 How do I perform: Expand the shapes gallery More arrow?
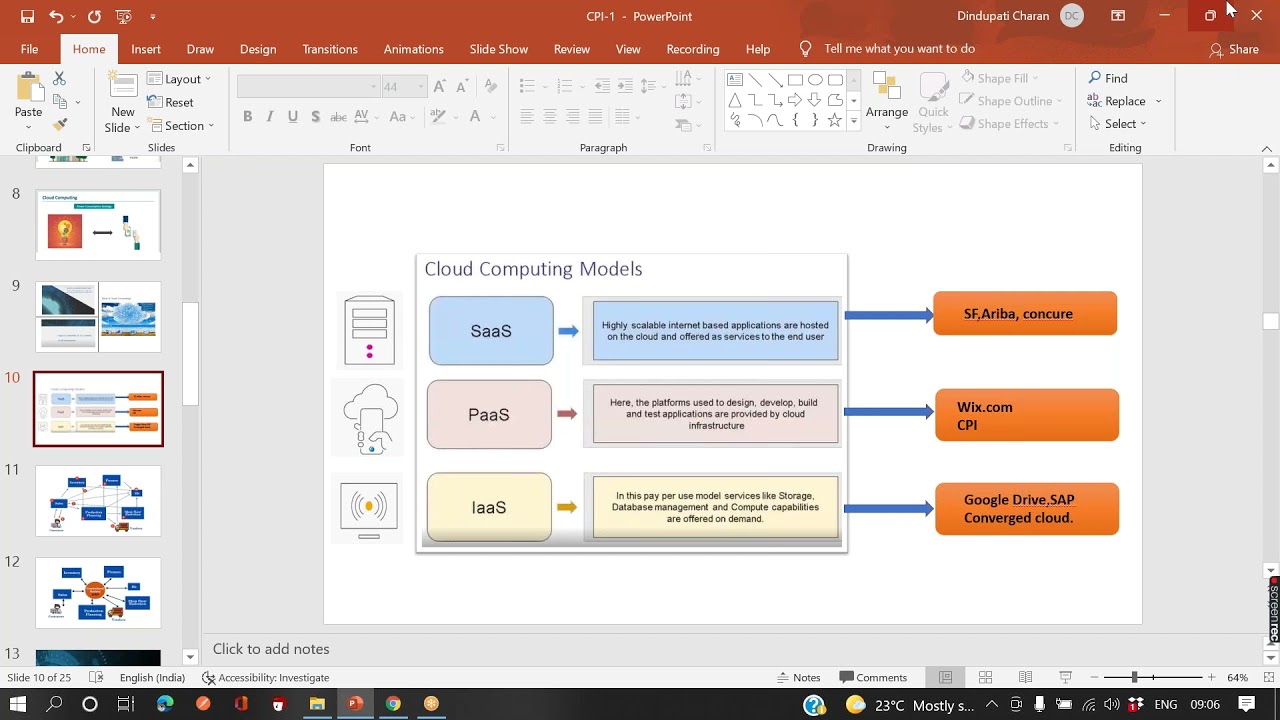pos(853,121)
